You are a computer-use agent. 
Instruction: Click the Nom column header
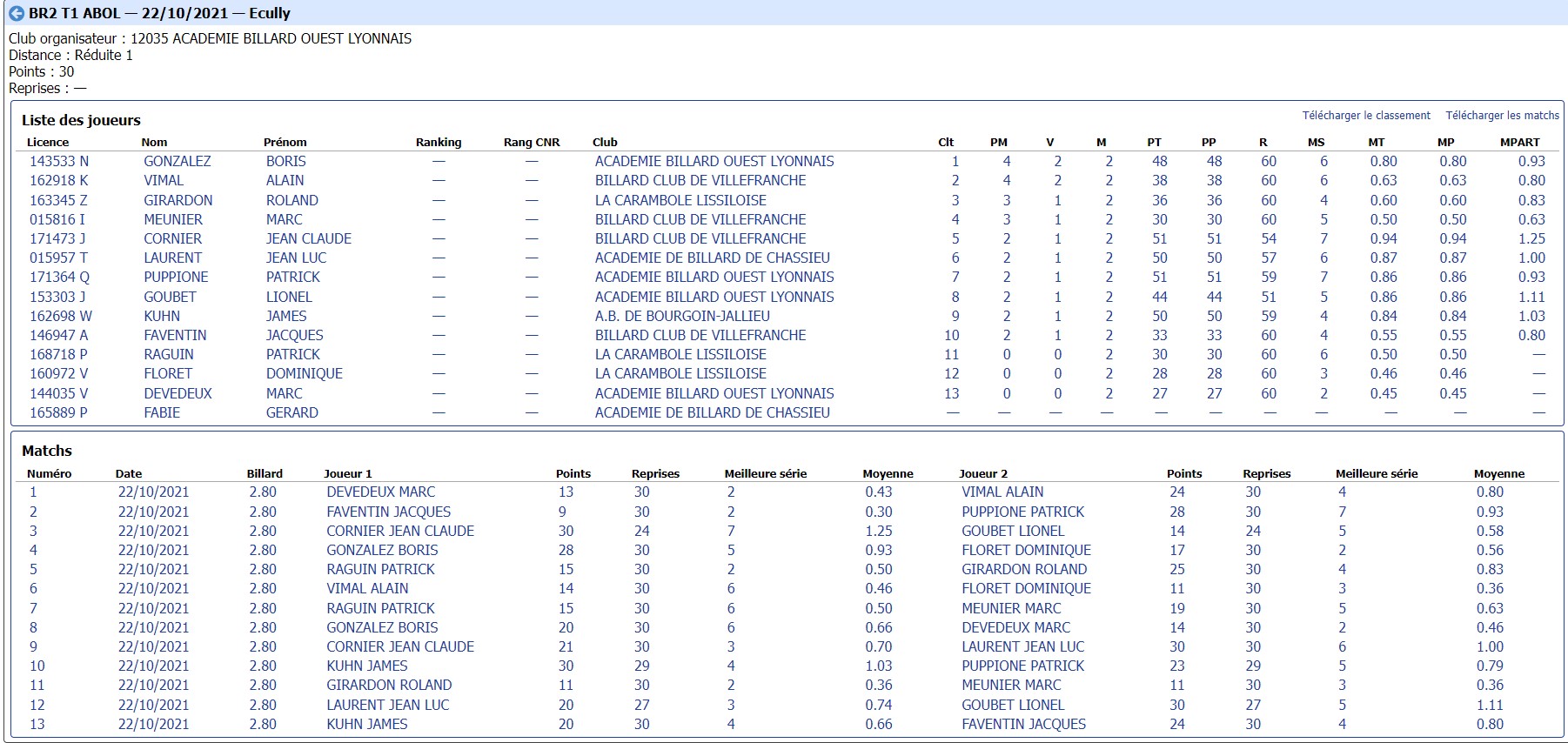[x=154, y=142]
